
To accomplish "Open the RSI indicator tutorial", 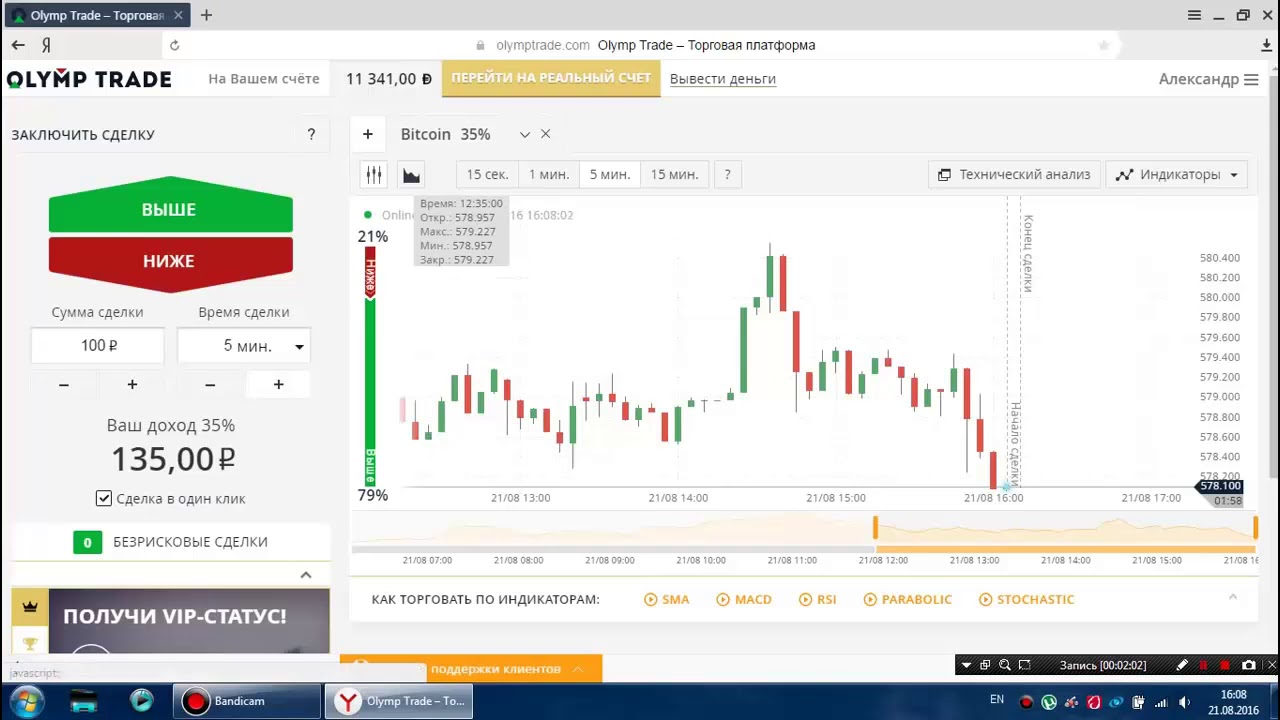I will tap(818, 599).
